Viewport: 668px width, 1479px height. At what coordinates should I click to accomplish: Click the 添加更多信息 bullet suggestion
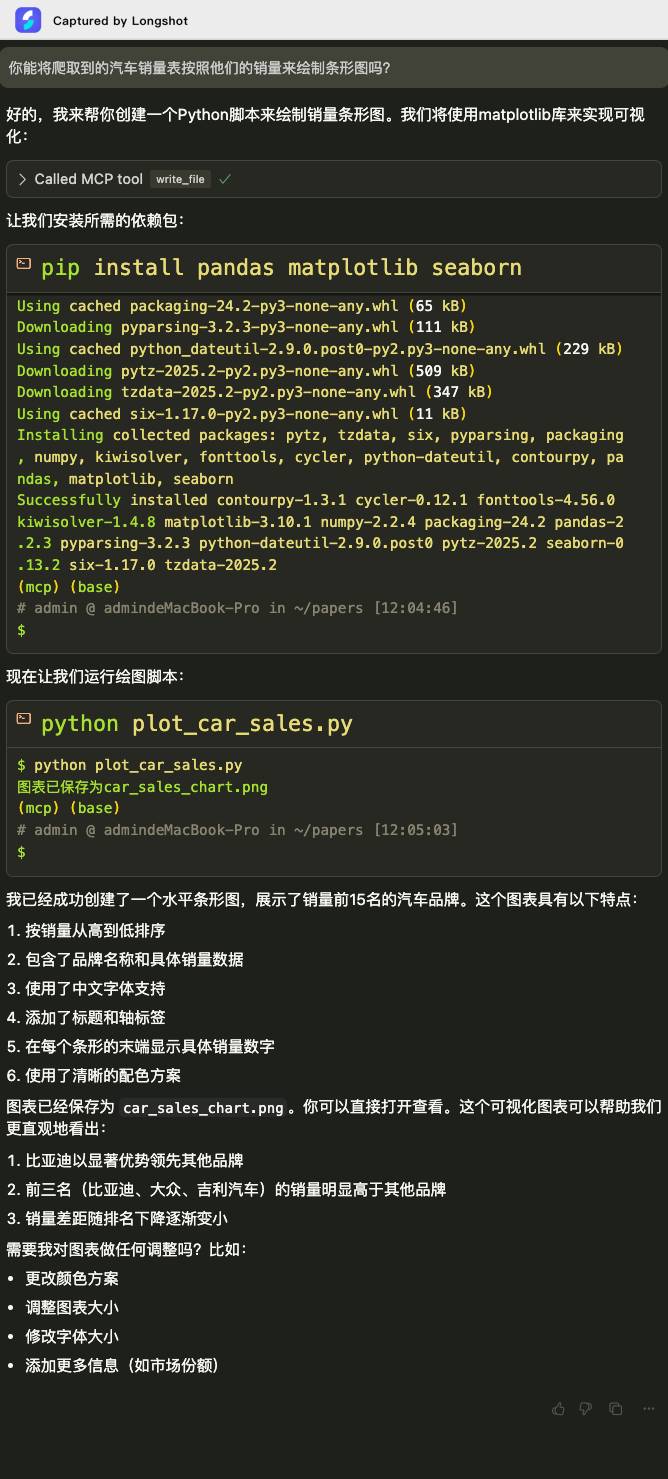[122, 1365]
